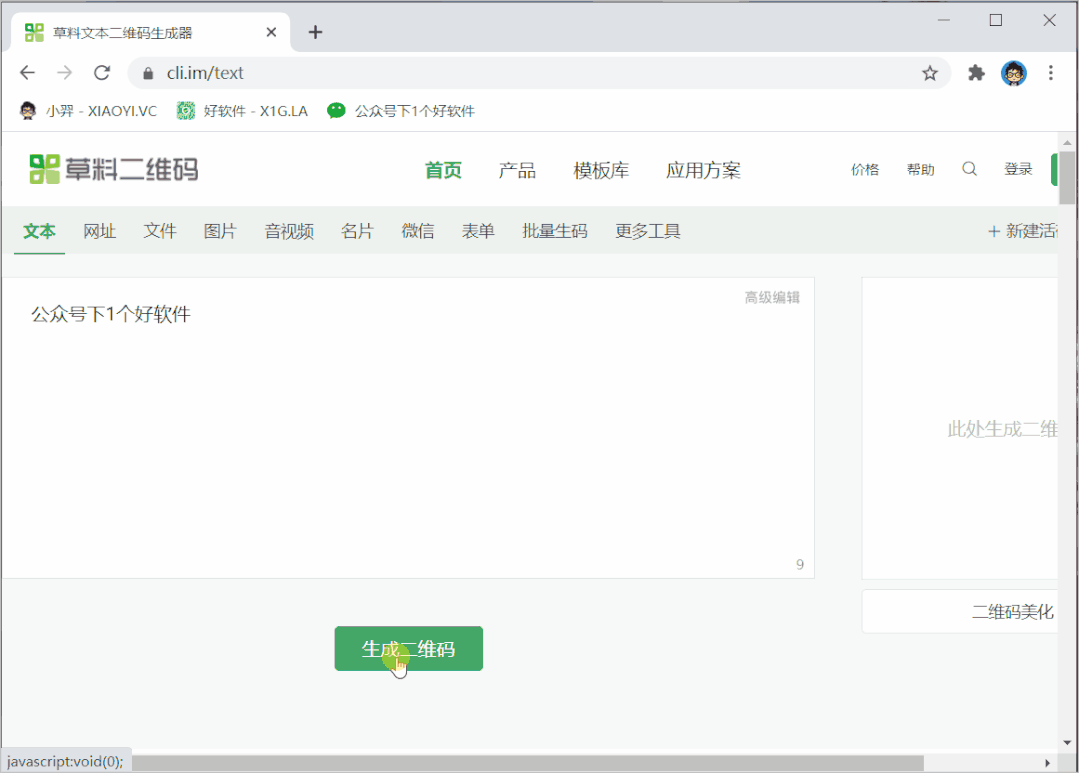
Task: Click the horizontal scrollbar thumb
Action: click(x=528, y=763)
